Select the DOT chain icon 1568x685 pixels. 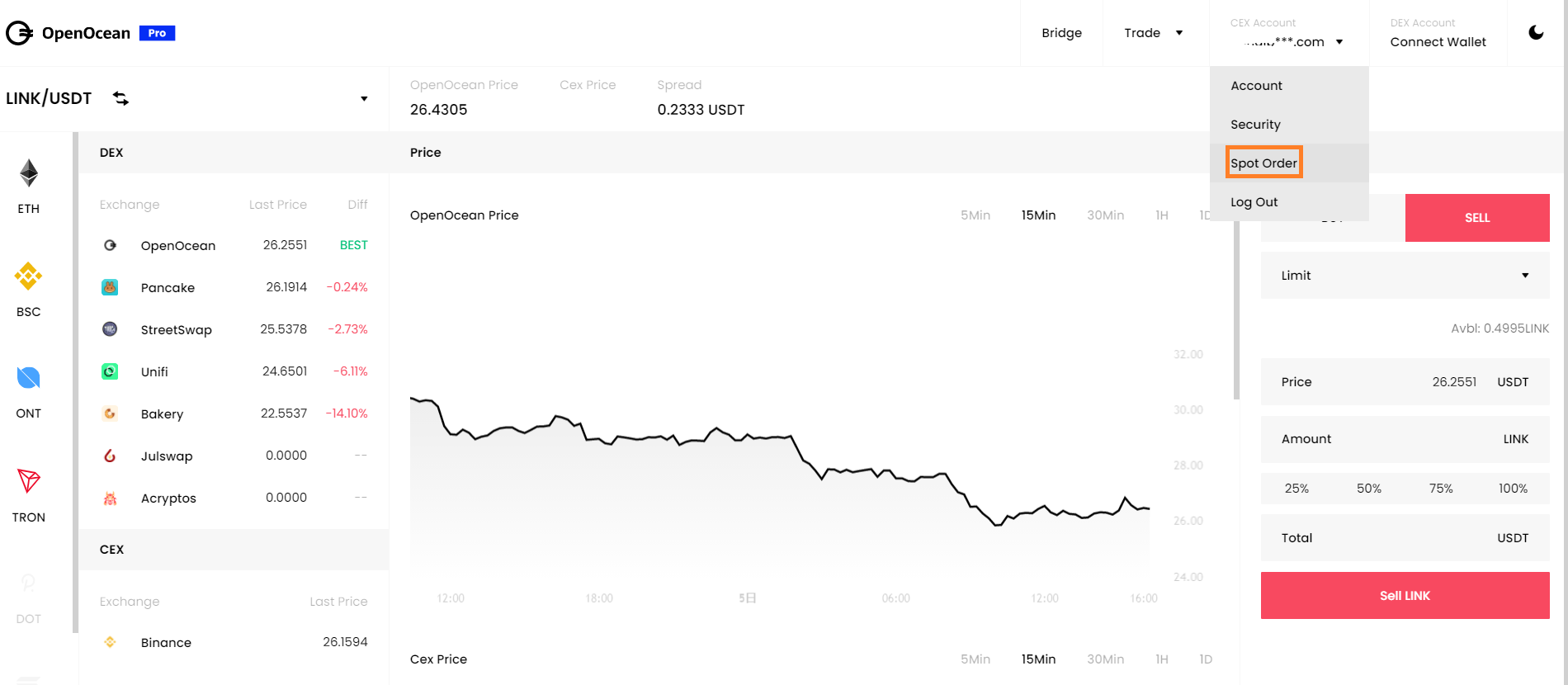click(x=29, y=583)
